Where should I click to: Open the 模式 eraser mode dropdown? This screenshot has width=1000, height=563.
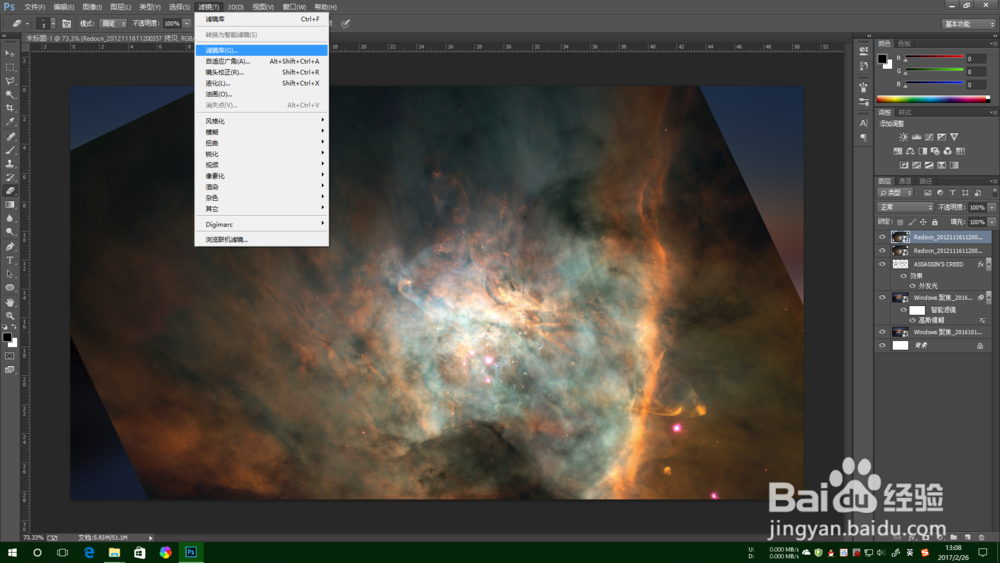pos(113,24)
